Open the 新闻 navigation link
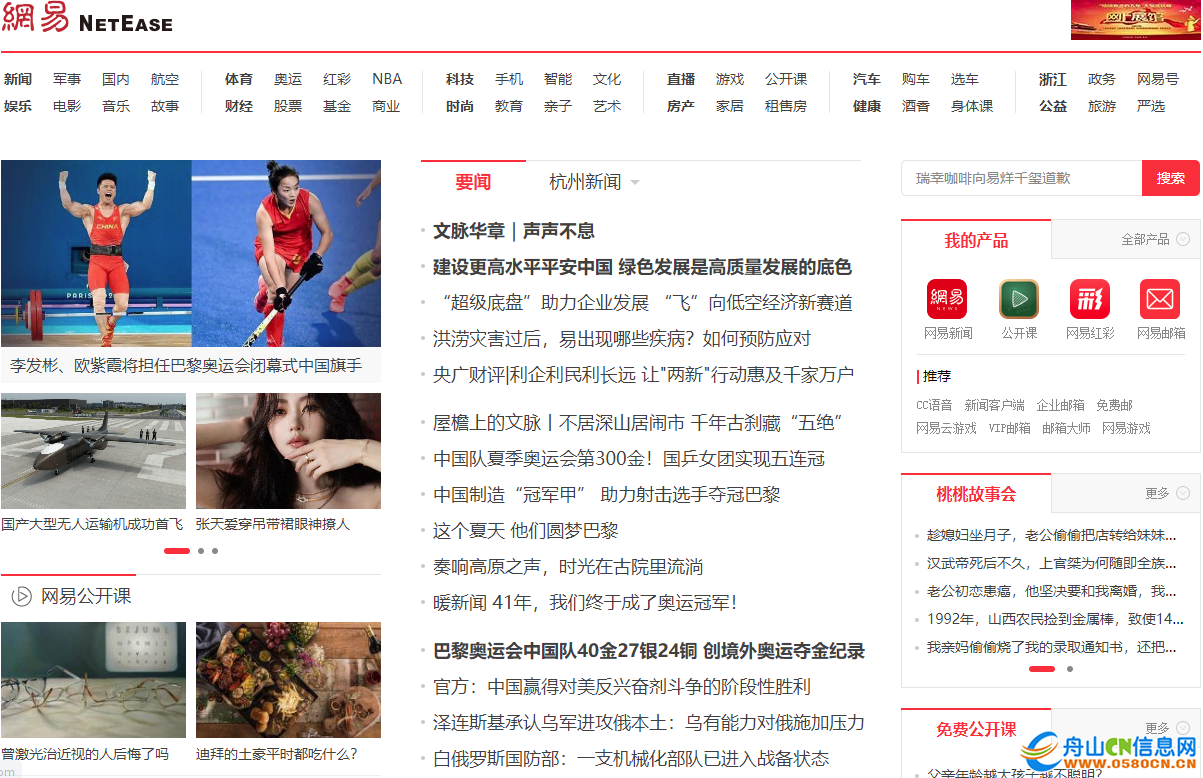Screen dimensions: 1203x778 pyautogui.click(x=18, y=79)
